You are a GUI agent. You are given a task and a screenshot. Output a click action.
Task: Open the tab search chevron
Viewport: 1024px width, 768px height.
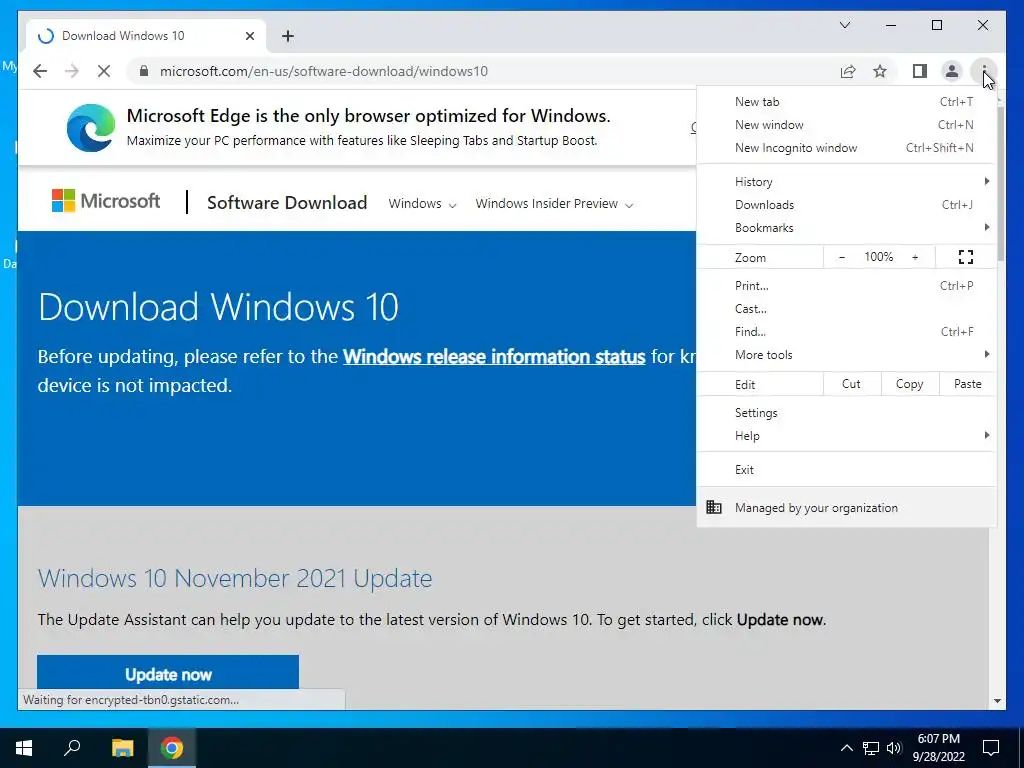point(845,25)
